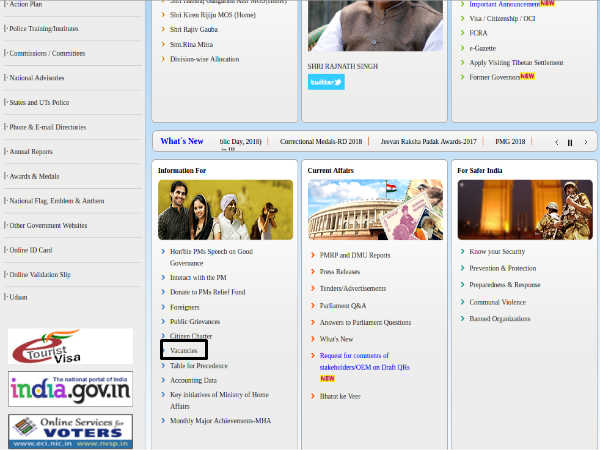The height and width of the screenshot is (450, 600).
Task: Open Monthly Major Achievements-MHA link
Action: click(220, 421)
